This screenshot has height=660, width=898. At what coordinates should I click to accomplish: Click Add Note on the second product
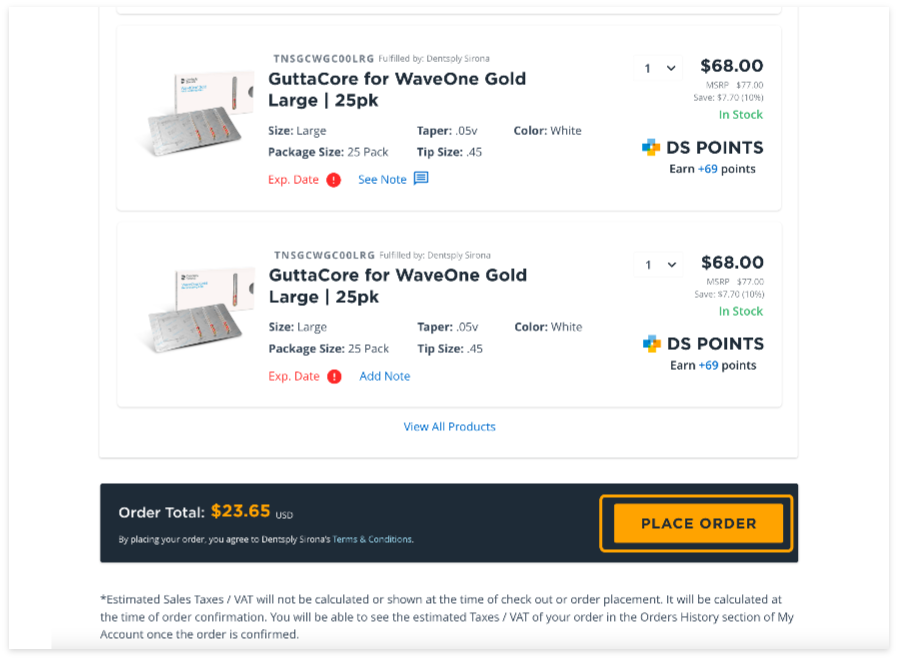tap(385, 376)
